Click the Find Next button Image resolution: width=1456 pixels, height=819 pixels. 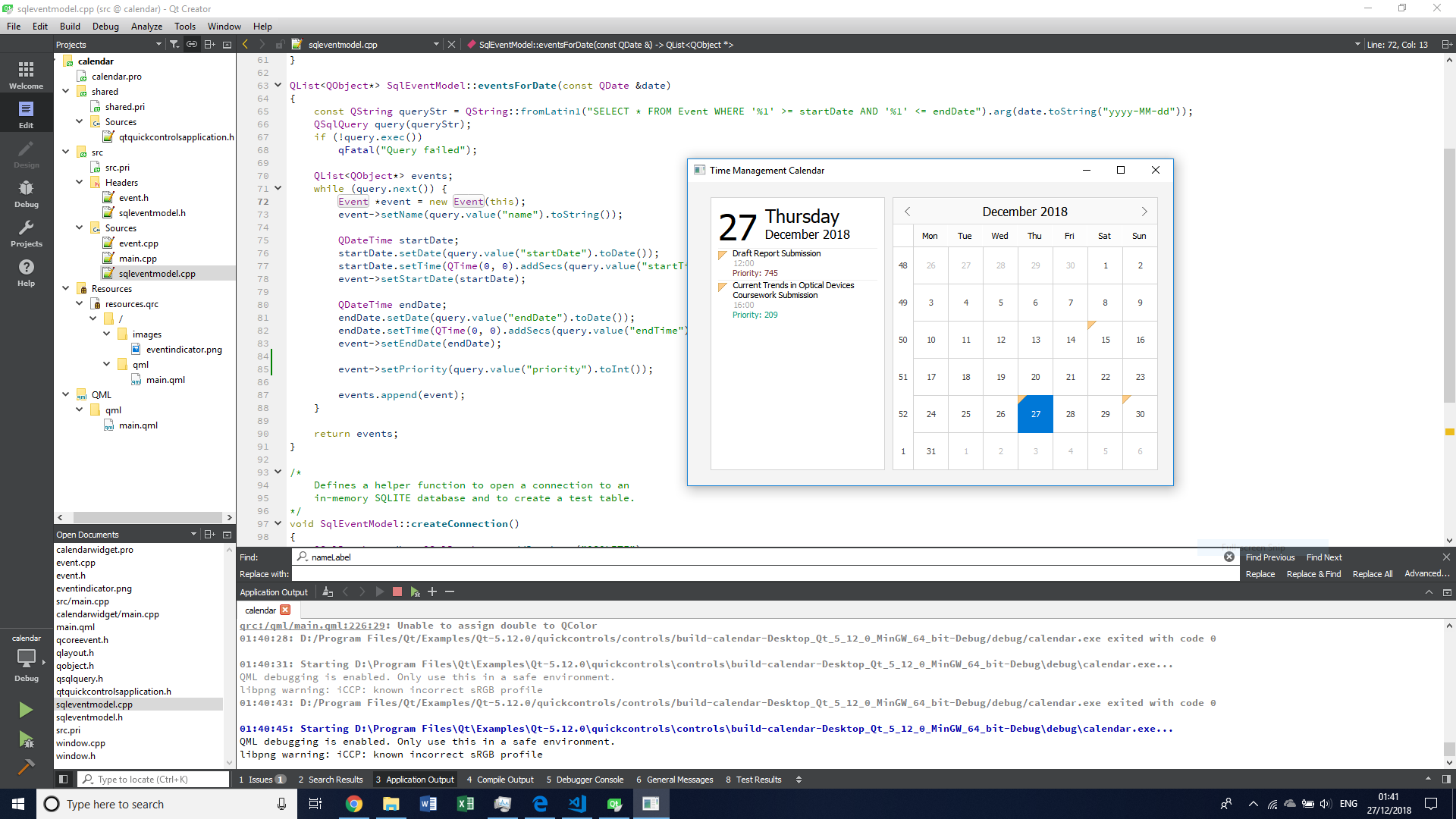[x=1323, y=557]
